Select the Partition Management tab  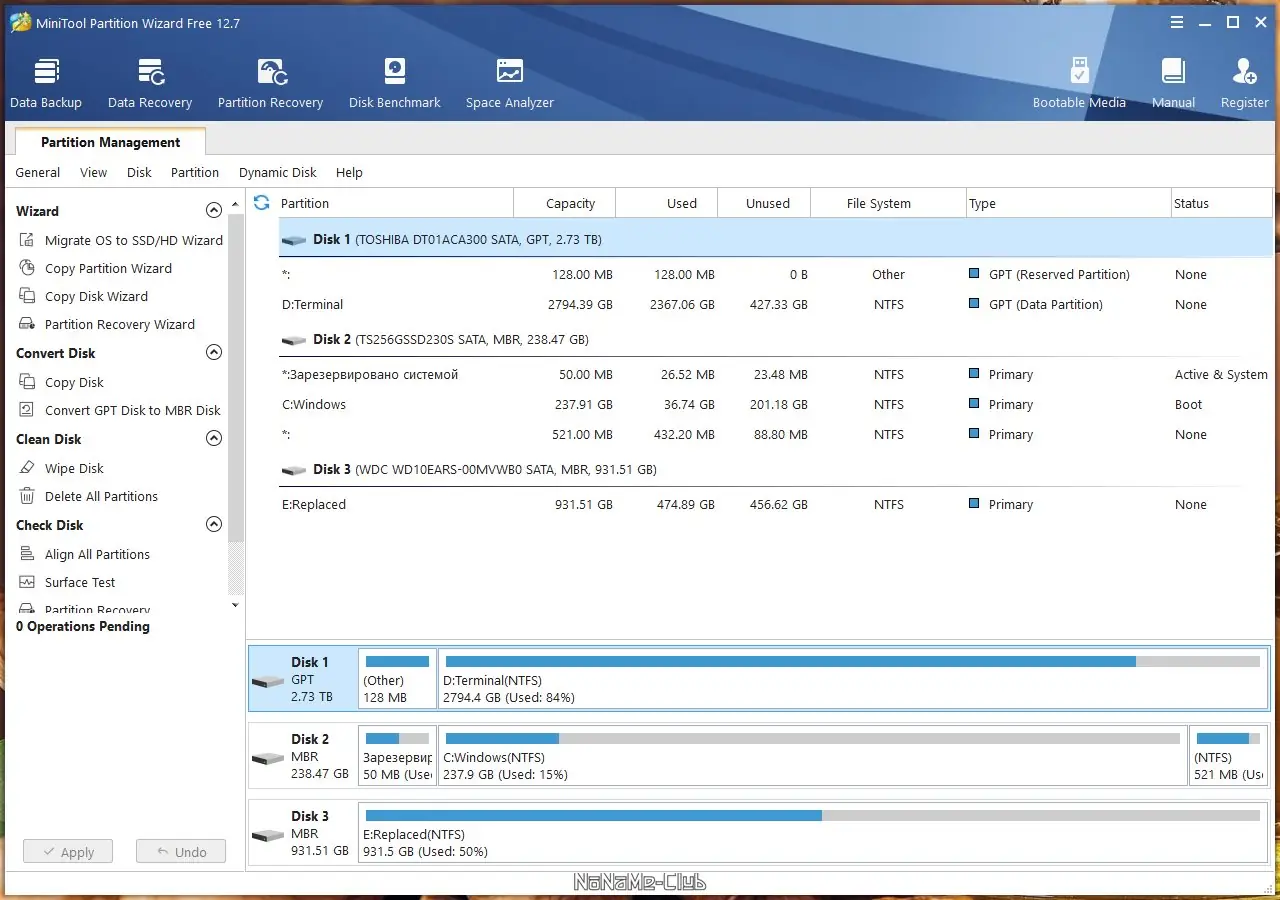pyautogui.click(x=110, y=142)
